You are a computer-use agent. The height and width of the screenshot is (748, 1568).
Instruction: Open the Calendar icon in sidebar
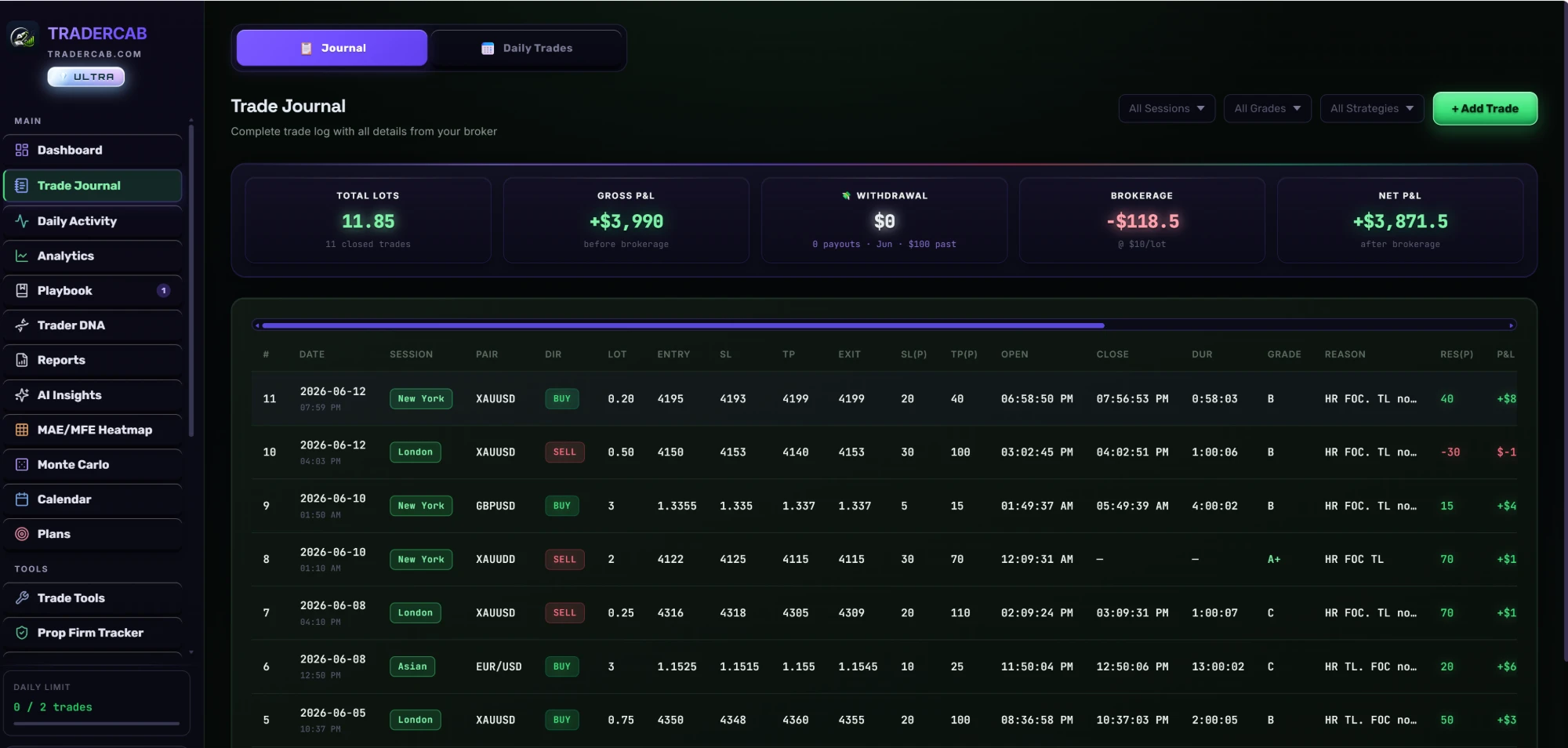tap(22, 499)
